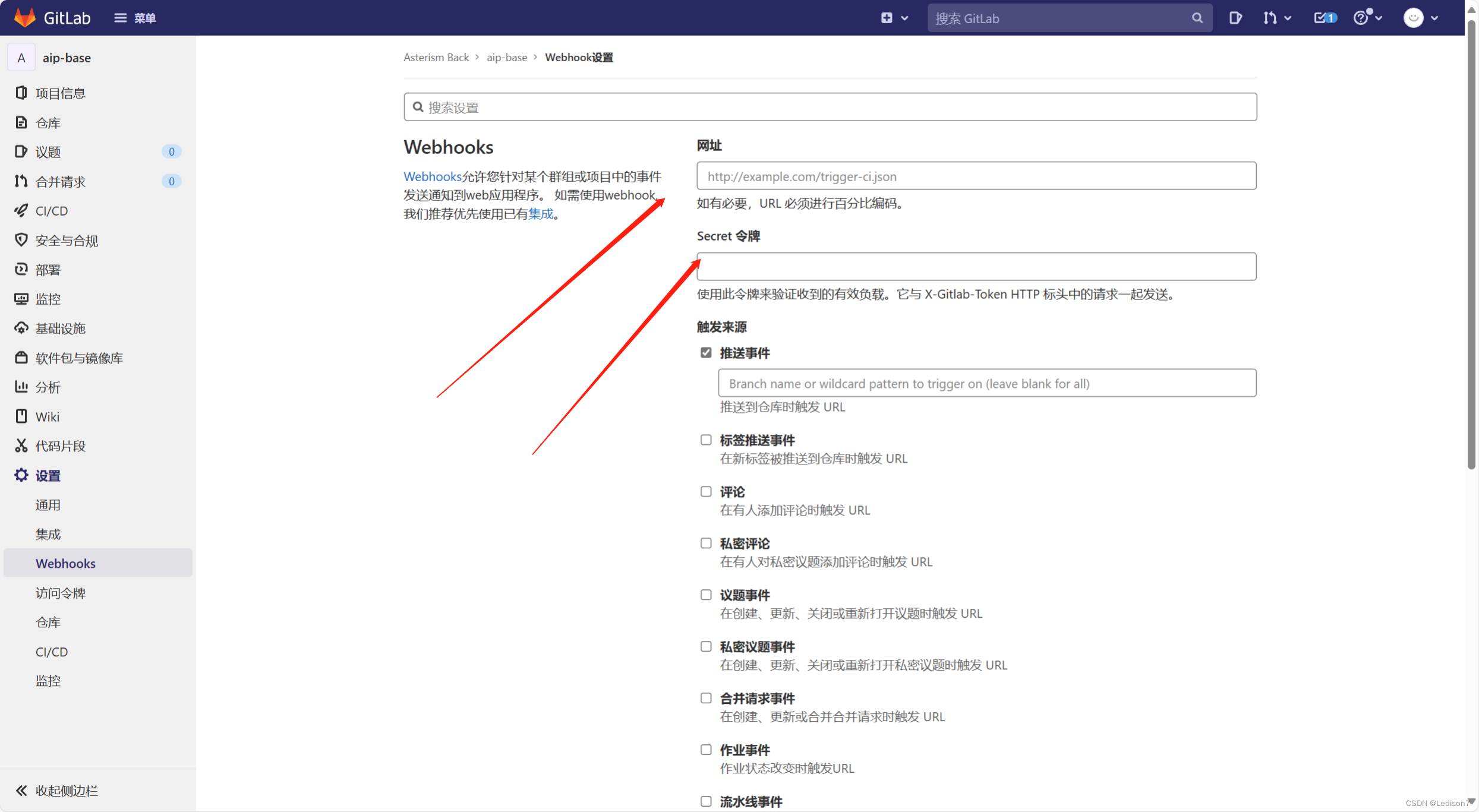
Task: Open Wiki book icon in sidebar
Action: (21, 416)
